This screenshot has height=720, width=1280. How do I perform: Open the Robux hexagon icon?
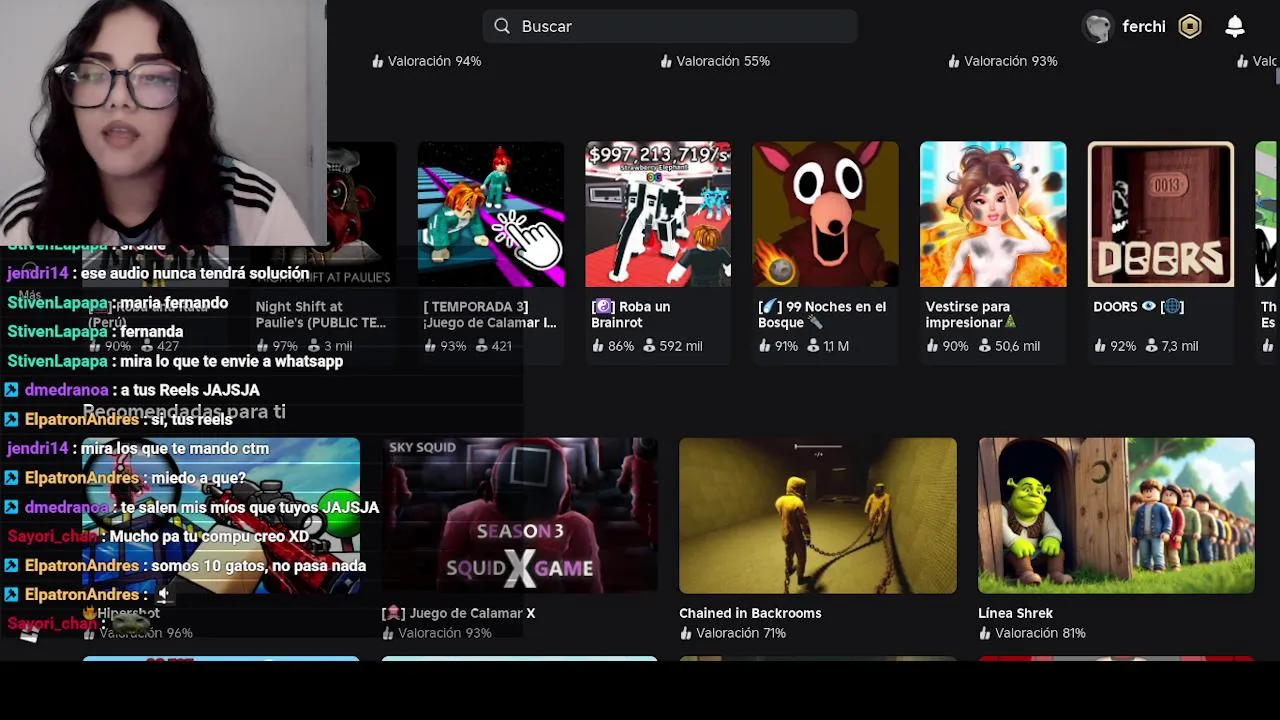[1190, 27]
